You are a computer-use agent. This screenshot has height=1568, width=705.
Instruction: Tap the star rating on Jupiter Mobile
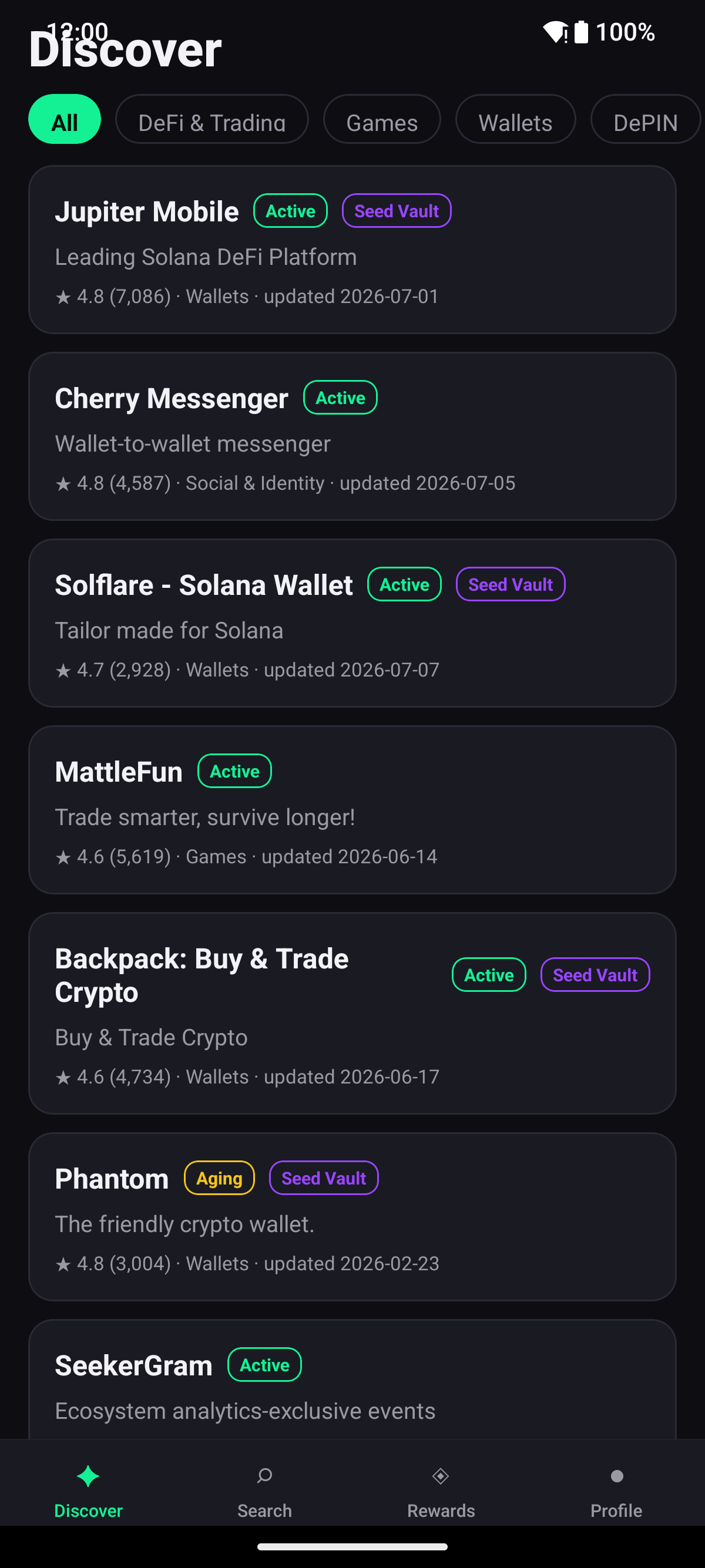pyautogui.click(x=113, y=297)
